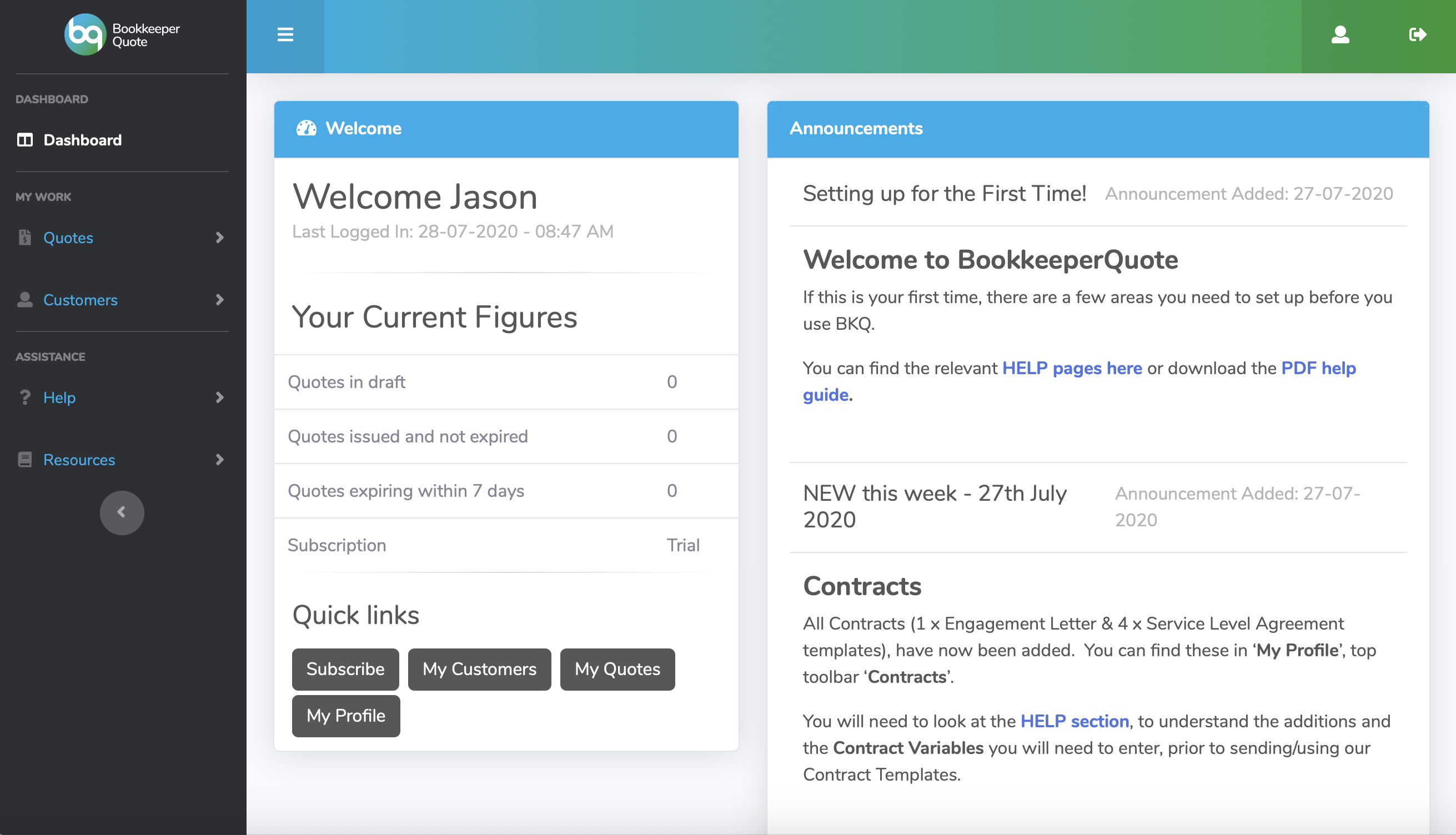Open the Resources sidebar menu item
The width and height of the screenshot is (1456, 835).
79,460
